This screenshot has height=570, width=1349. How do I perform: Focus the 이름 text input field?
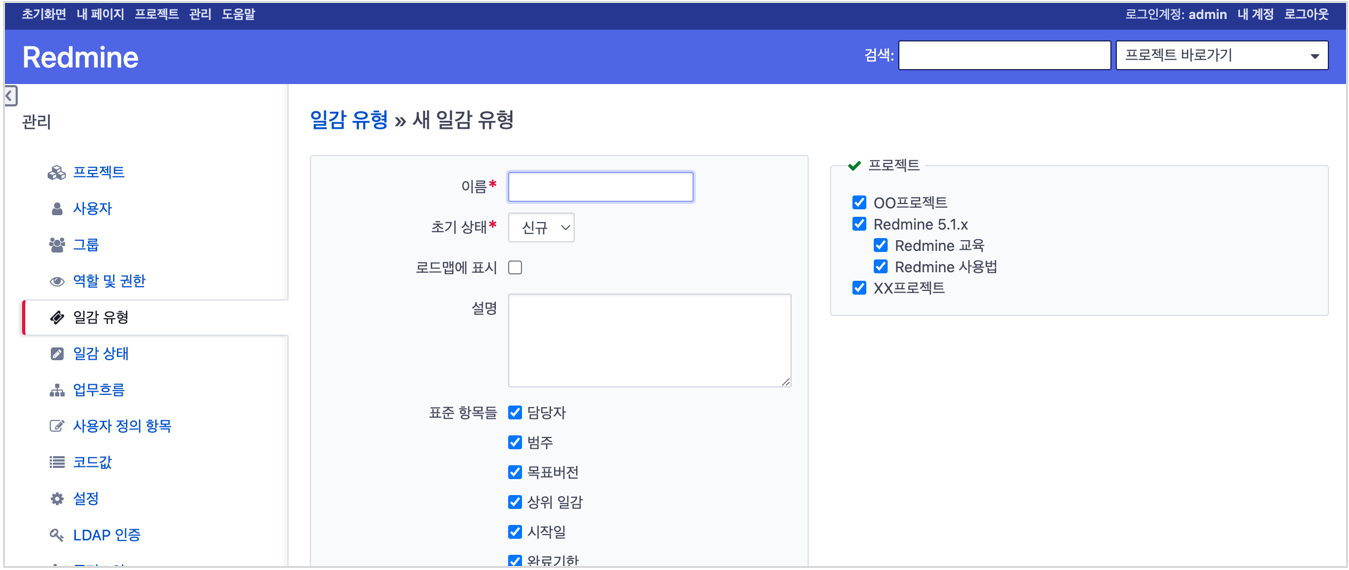601,187
